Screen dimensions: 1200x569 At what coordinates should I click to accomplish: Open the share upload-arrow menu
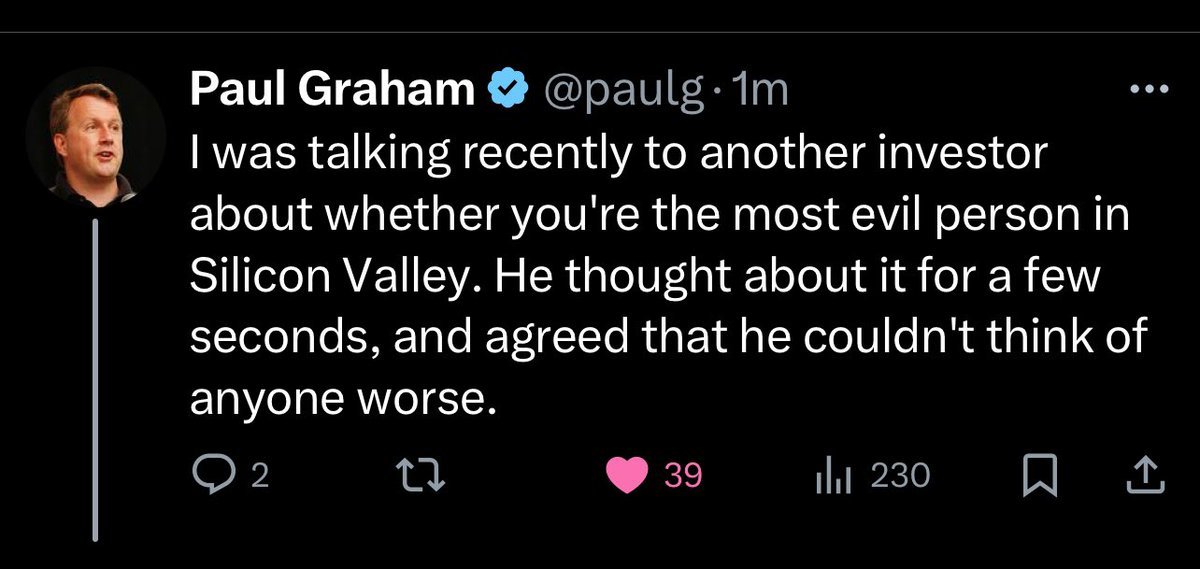coord(1146,477)
